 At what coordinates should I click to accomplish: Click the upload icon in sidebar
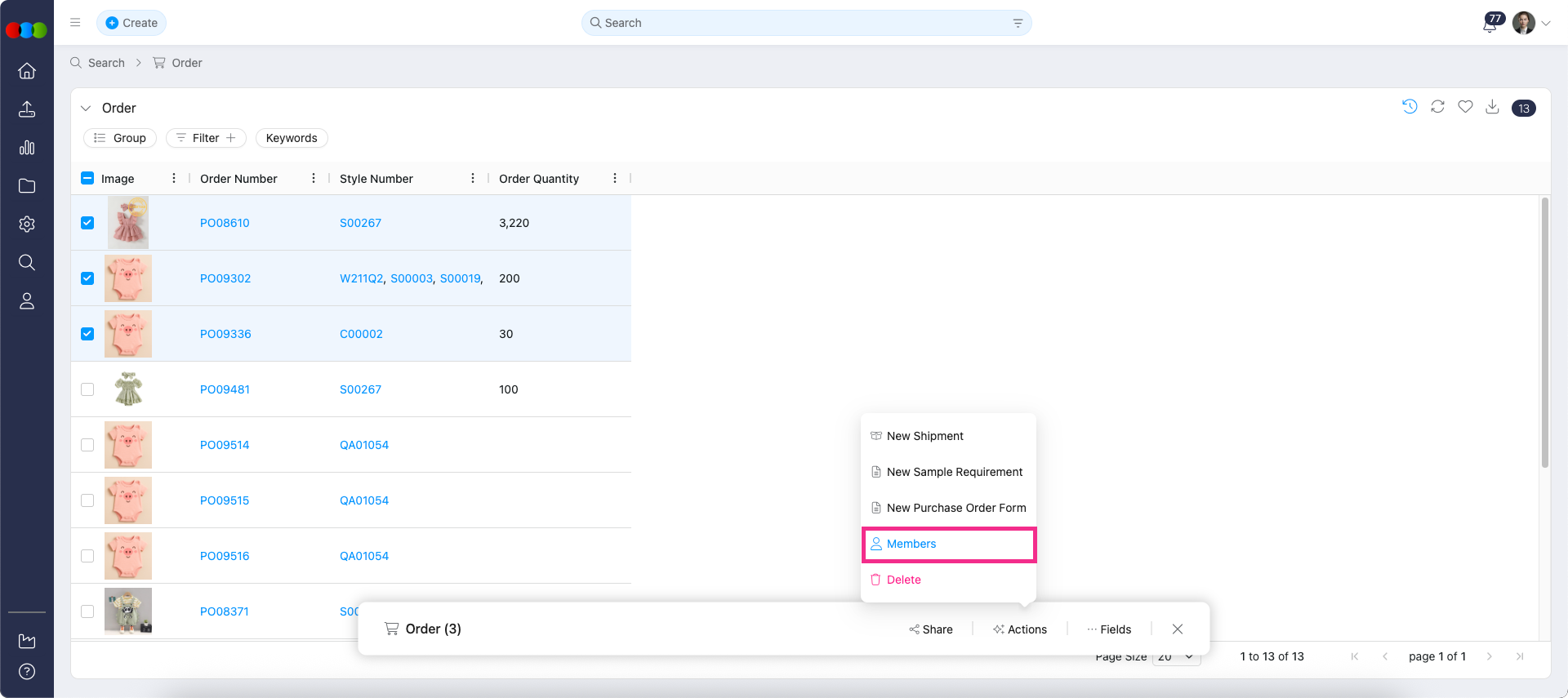27,109
